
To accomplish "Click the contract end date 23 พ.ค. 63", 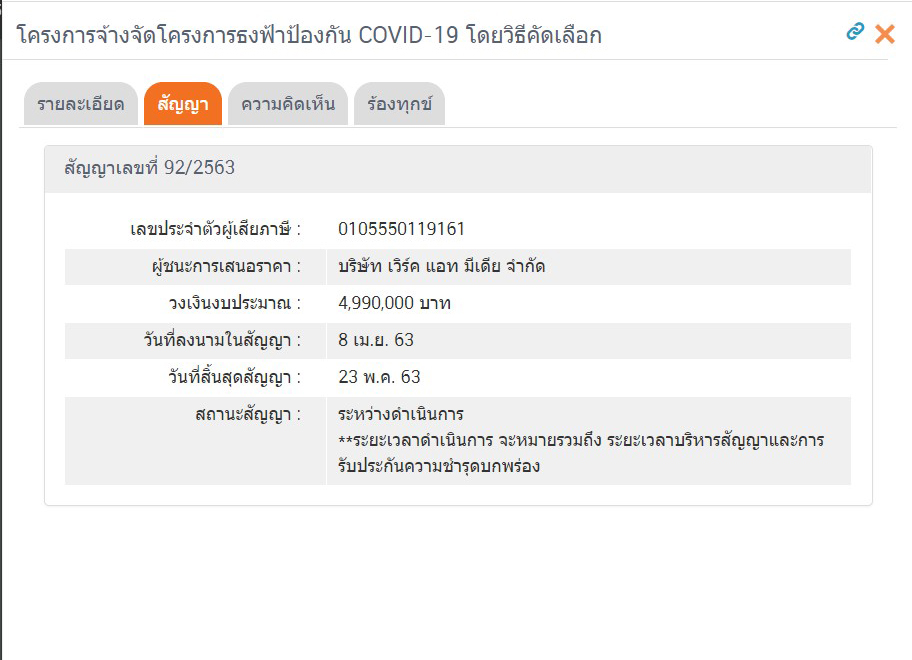I will (379, 377).
